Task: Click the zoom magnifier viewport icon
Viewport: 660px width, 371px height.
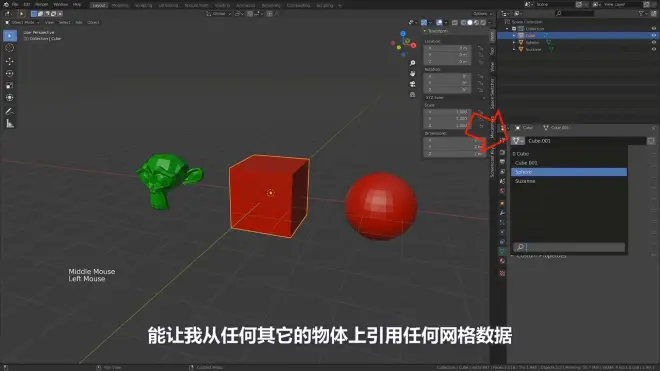Action: (x=412, y=63)
